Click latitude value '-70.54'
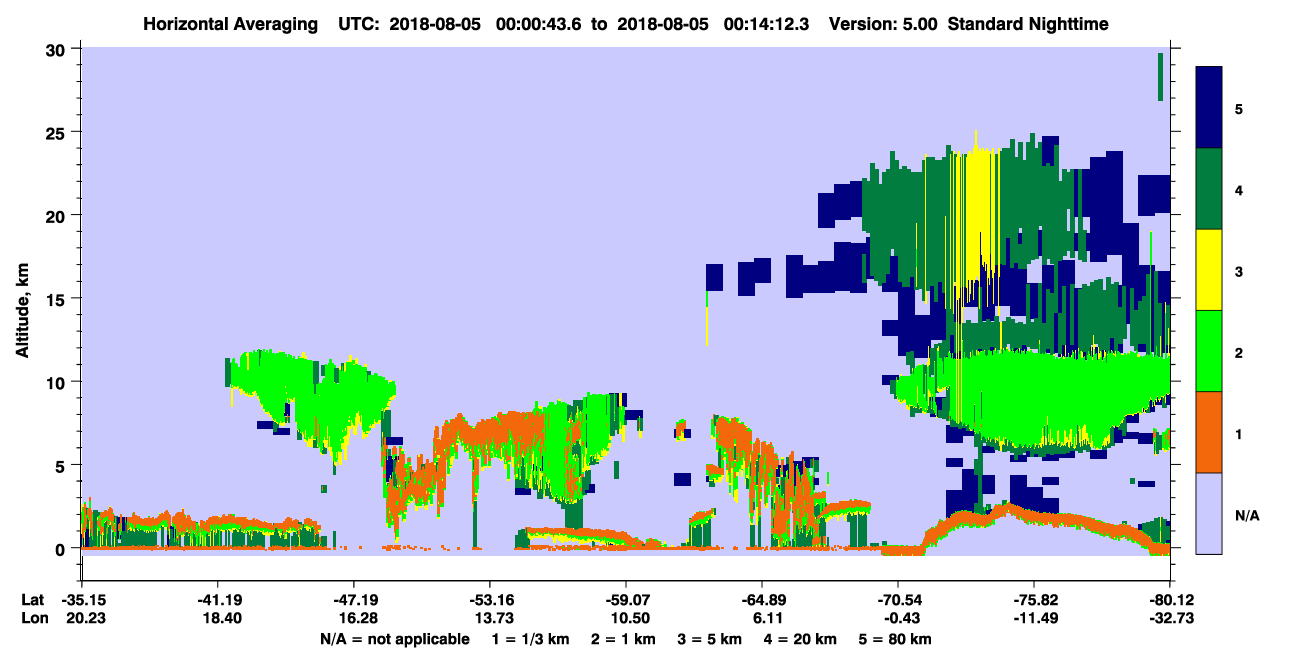The image size is (1300, 667). click(x=898, y=600)
